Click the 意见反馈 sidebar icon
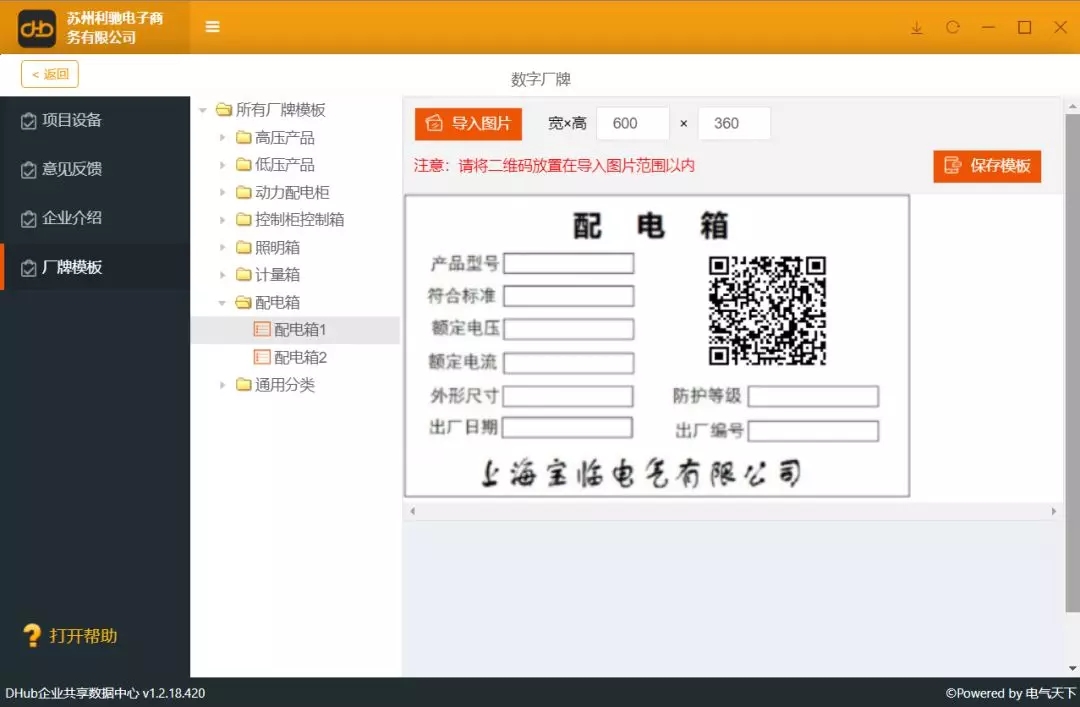Screen dimensions: 1080x707 [28, 170]
